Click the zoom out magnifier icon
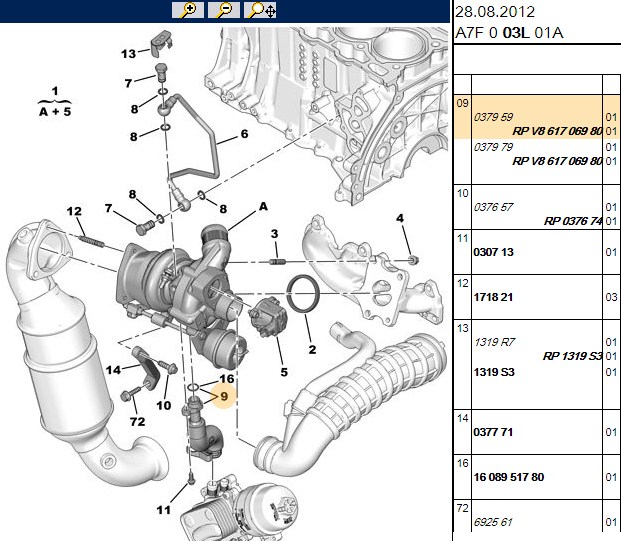The image size is (621, 541). click(224, 10)
